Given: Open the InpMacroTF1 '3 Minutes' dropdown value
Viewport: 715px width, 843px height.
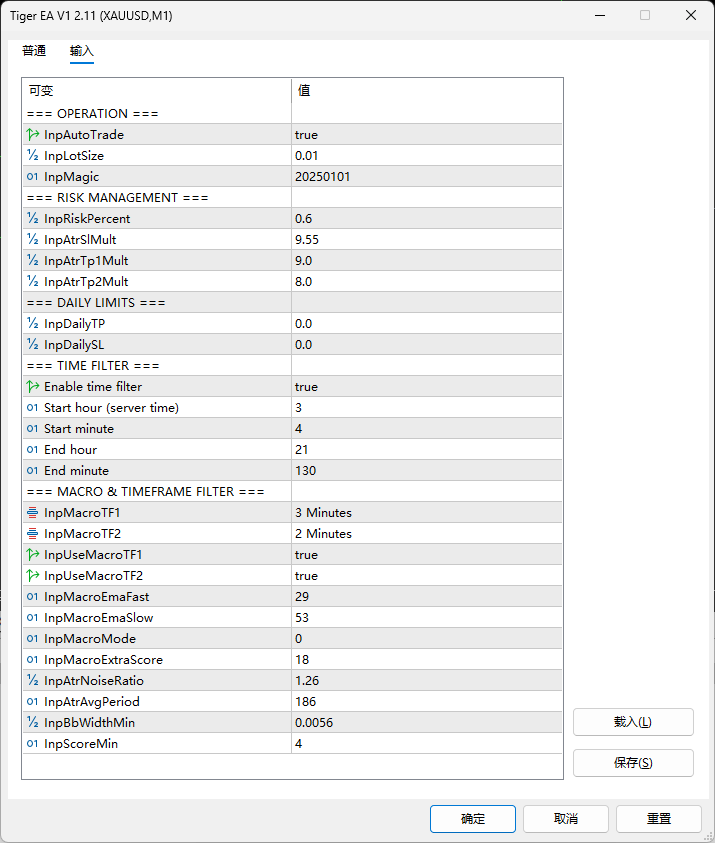Looking at the screenshot, I should coord(427,512).
